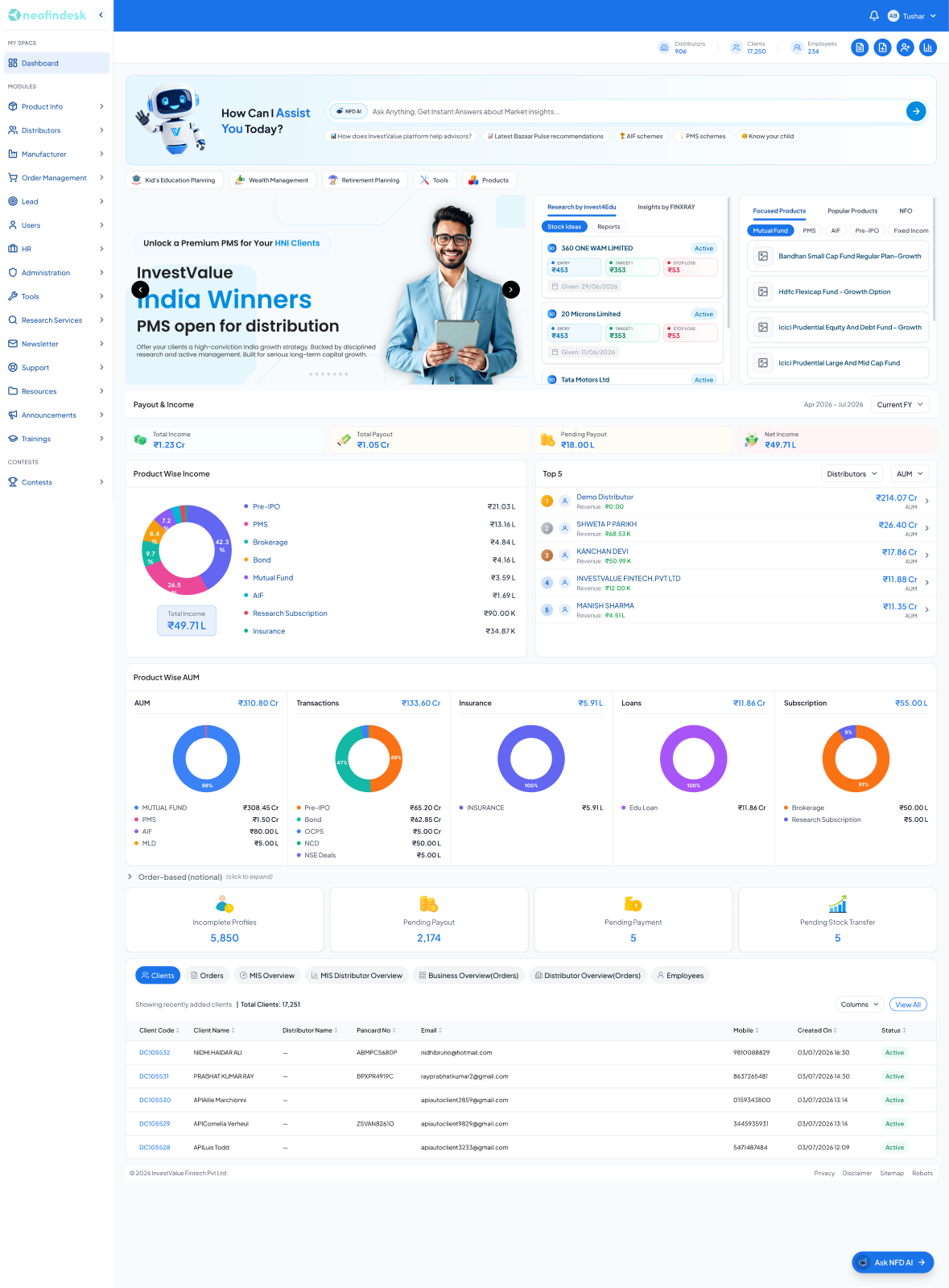
Task: Click Kid's Education Planning button
Action: (174, 180)
